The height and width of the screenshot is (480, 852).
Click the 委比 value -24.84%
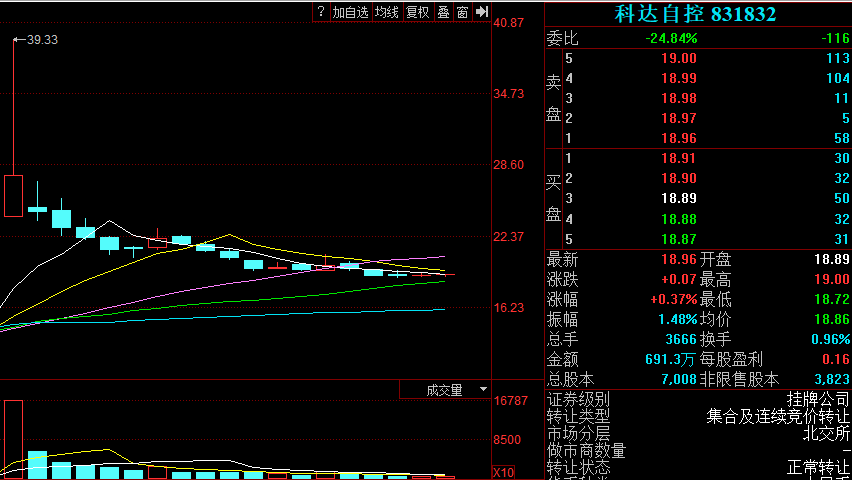671,38
